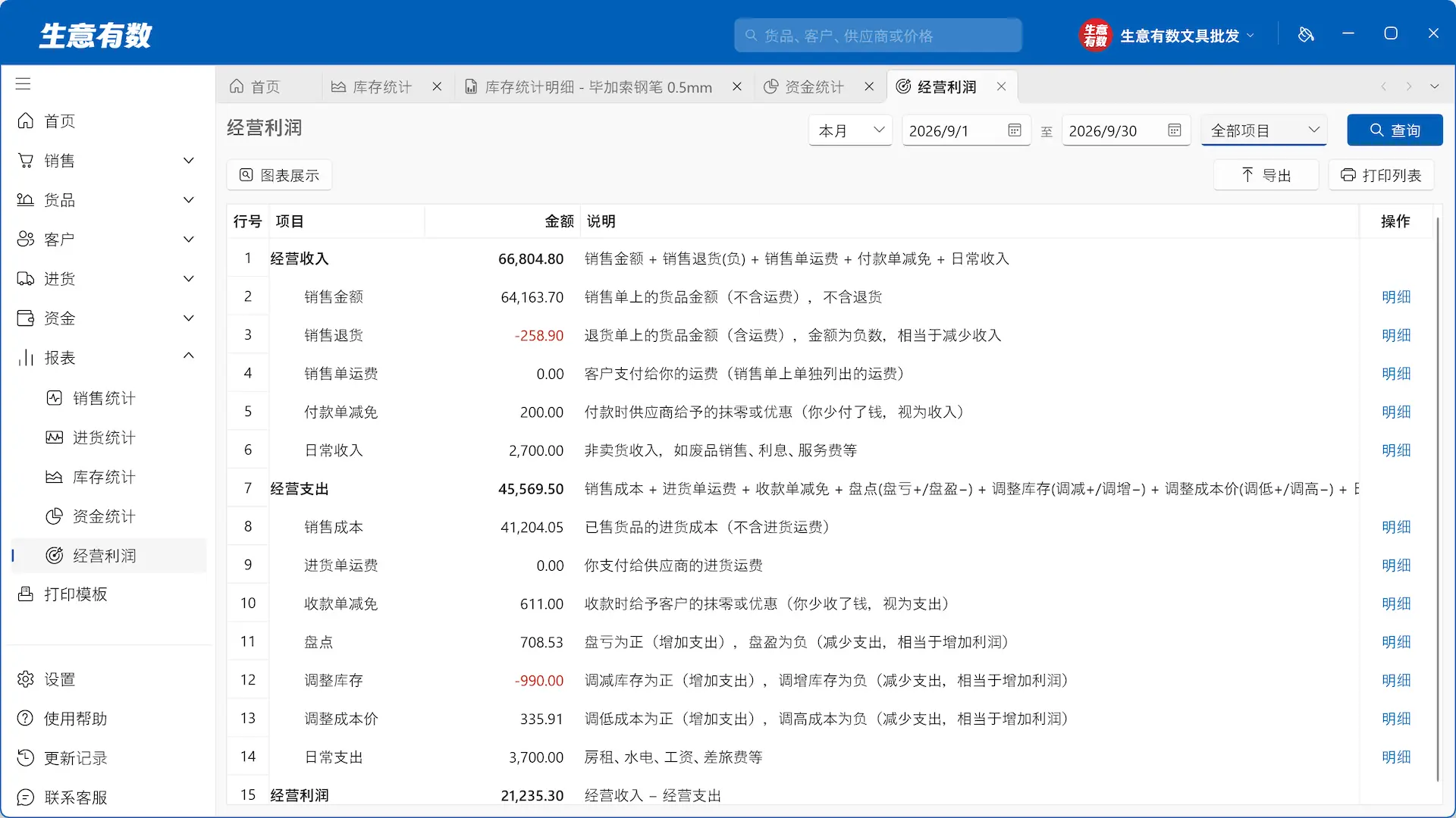Click the 经营利润 amount 21,235.30
Viewport: 1456px width, 818px height.
pos(532,796)
